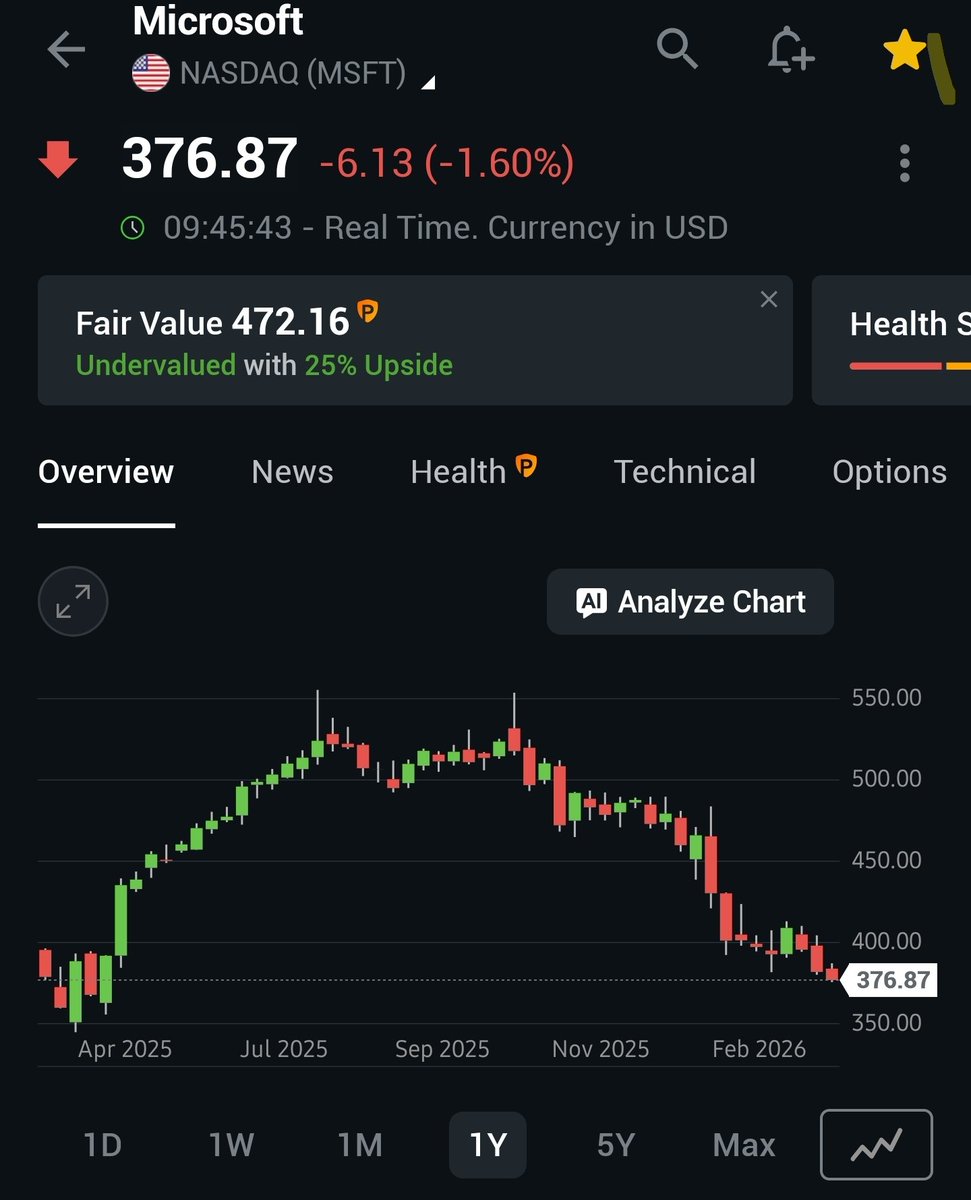Screen dimensions: 971x1200
Task: Tap the Apr 2025 axis label
Action: [x=125, y=1049]
